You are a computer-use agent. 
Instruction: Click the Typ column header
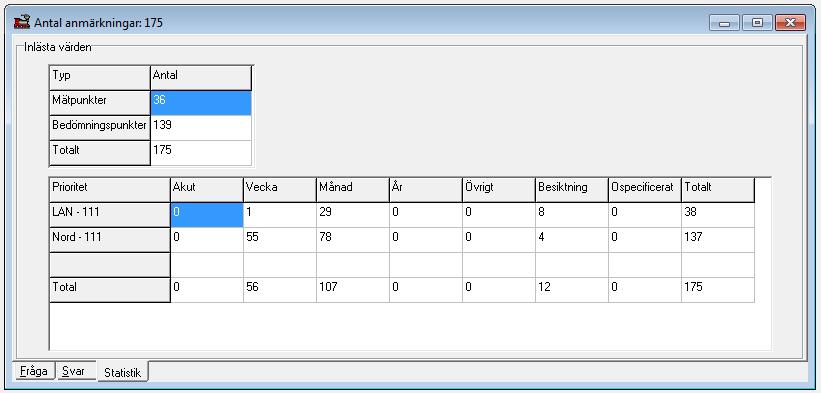(100, 77)
